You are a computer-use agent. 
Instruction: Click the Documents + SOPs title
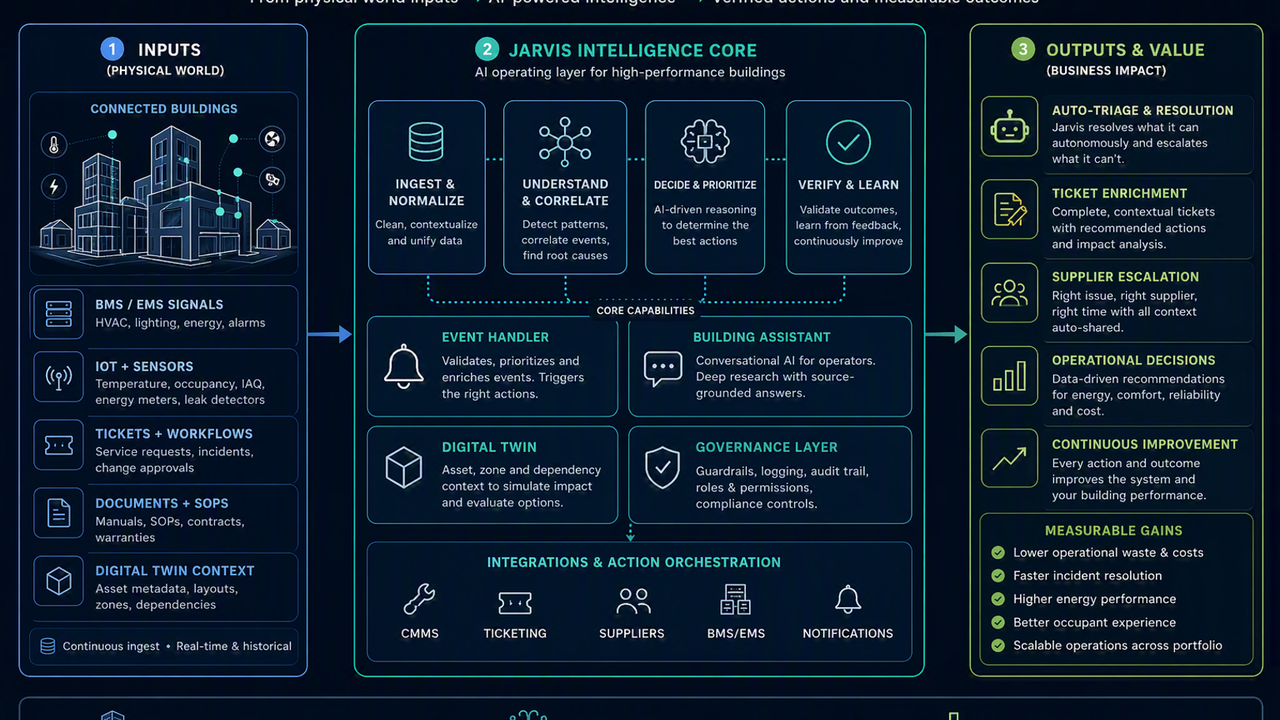tap(162, 504)
